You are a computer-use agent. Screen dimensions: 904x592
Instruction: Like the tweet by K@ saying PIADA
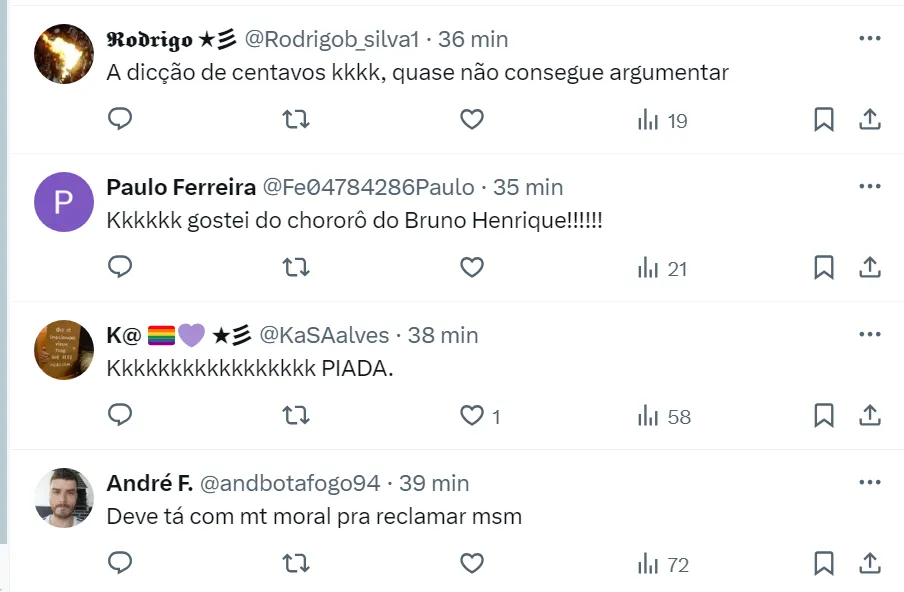coord(472,416)
